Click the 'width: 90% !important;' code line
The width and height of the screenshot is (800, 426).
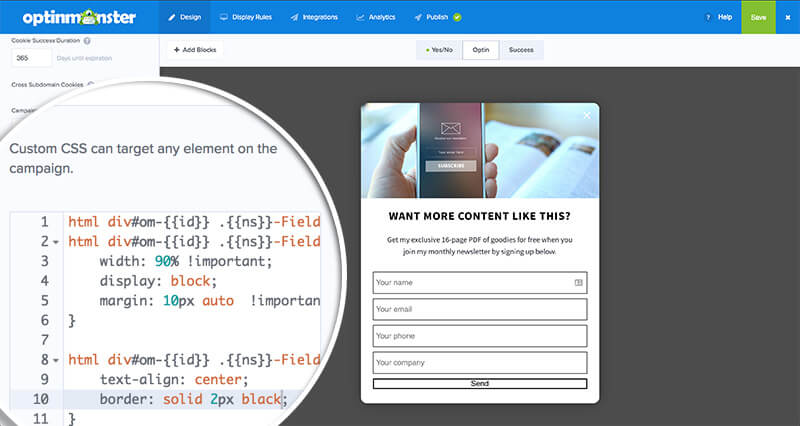(x=186, y=261)
